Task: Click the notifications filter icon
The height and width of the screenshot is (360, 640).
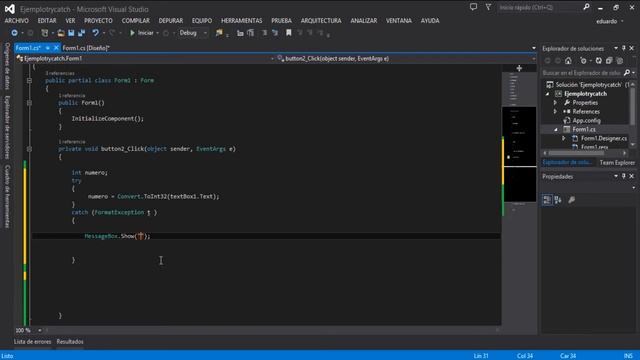Action: pos(488,7)
